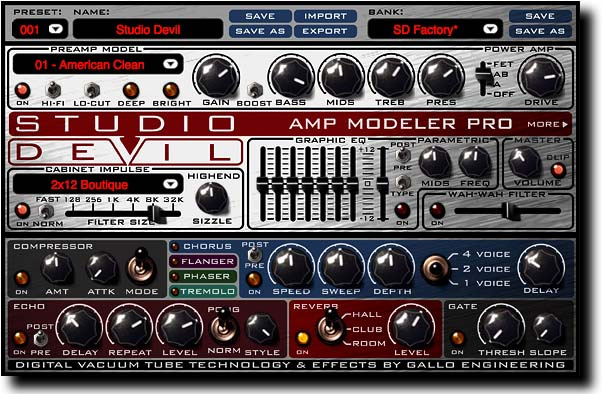The height and width of the screenshot is (394, 602).
Task: Select the FLANGER effect tab
Action: [x=203, y=262]
